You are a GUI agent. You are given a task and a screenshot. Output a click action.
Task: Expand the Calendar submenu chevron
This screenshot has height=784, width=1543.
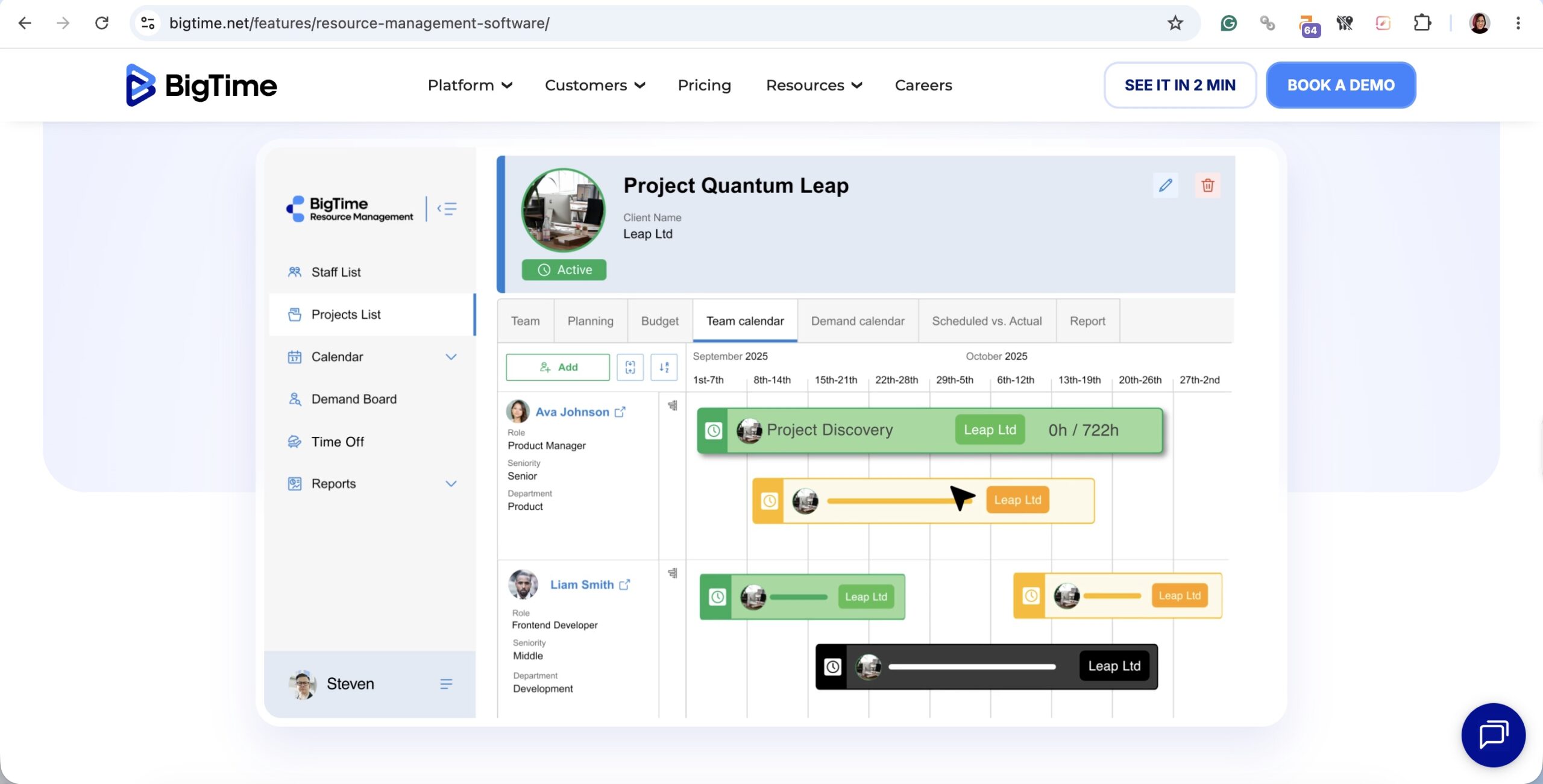coord(451,357)
